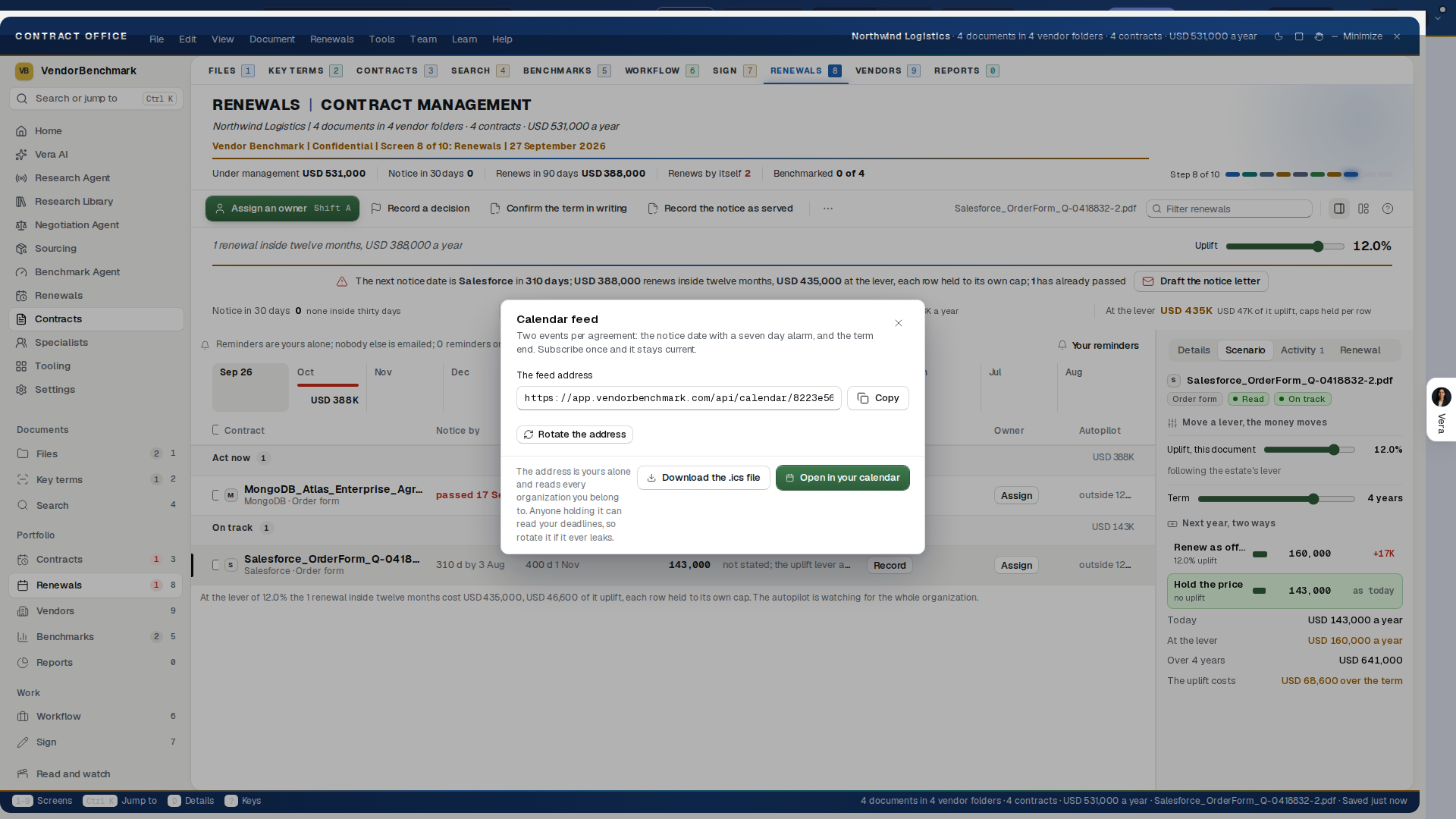The width and height of the screenshot is (1456, 819).
Task: Open the Details tab in side panel
Action: (x=1194, y=350)
